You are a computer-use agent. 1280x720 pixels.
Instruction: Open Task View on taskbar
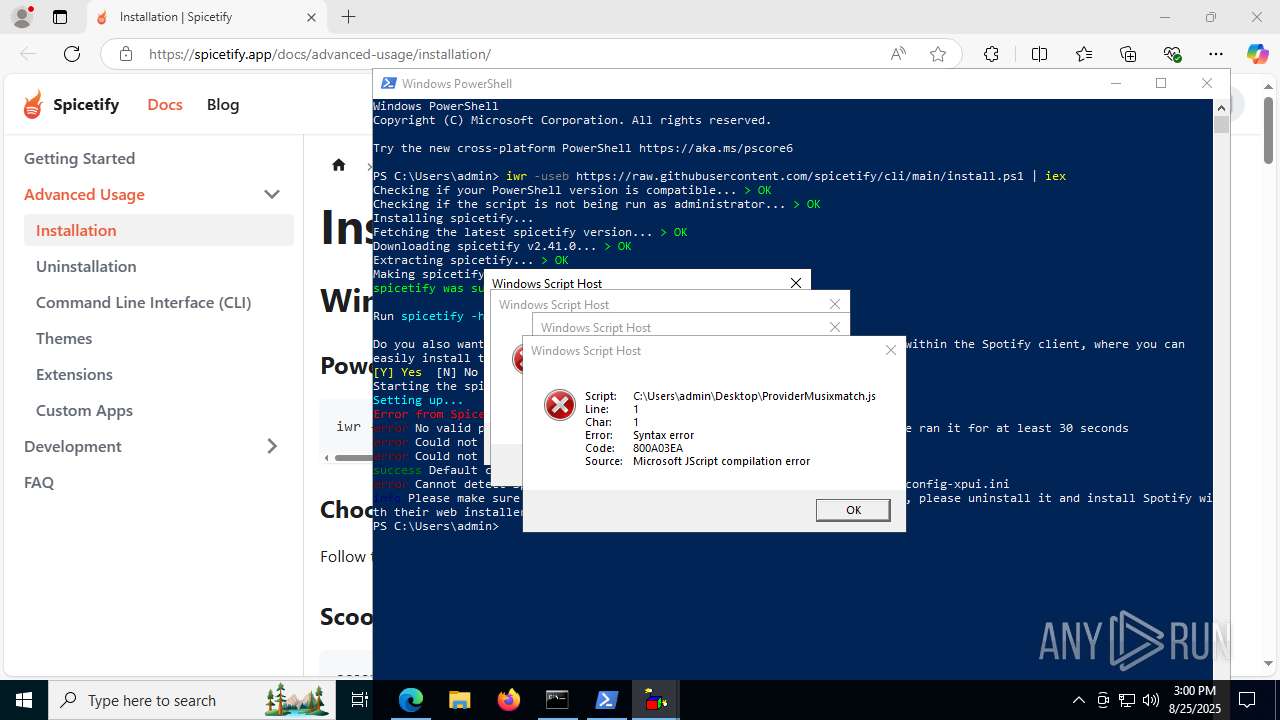click(361, 700)
